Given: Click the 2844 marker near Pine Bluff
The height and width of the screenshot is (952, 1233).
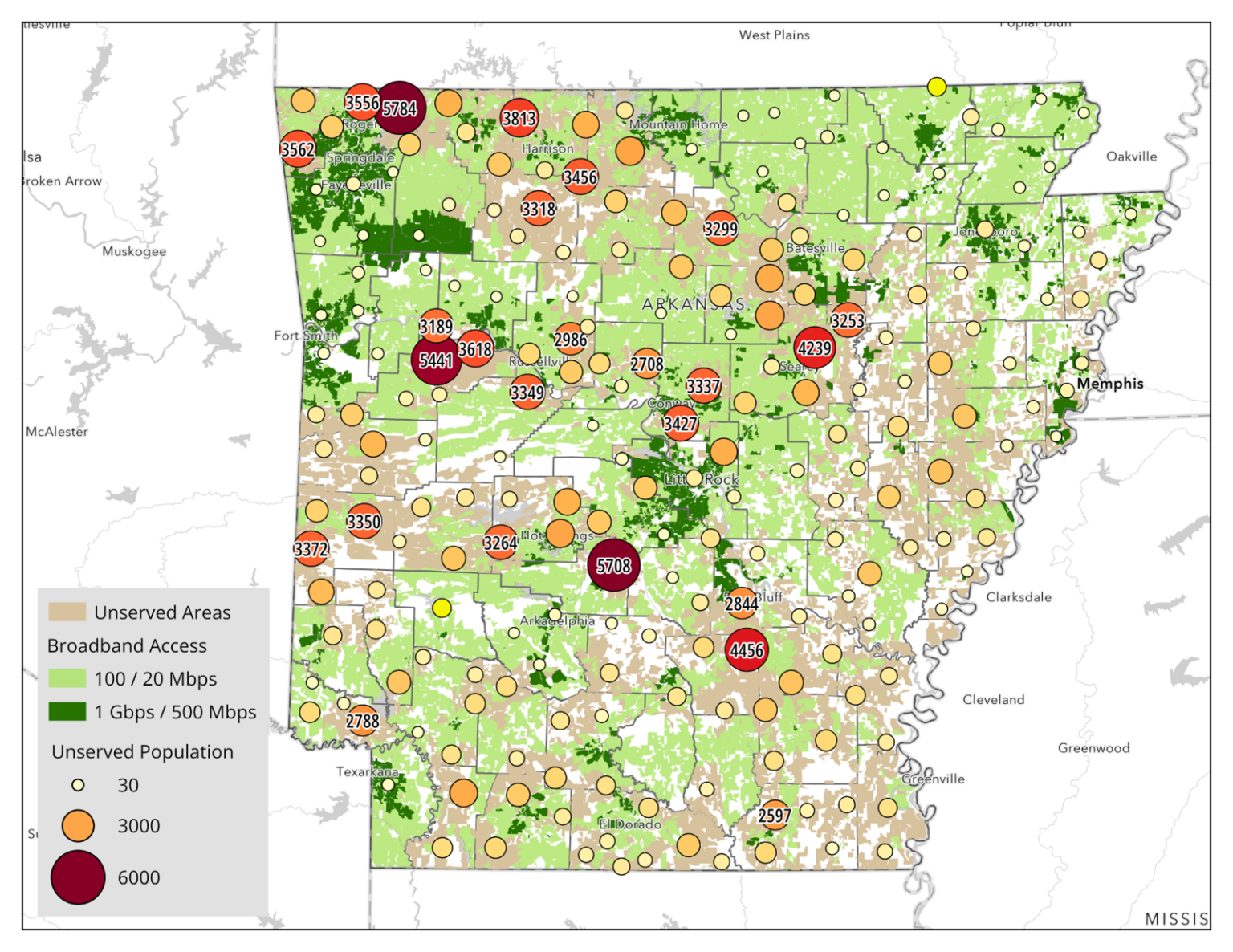Looking at the screenshot, I should click(x=743, y=603).
